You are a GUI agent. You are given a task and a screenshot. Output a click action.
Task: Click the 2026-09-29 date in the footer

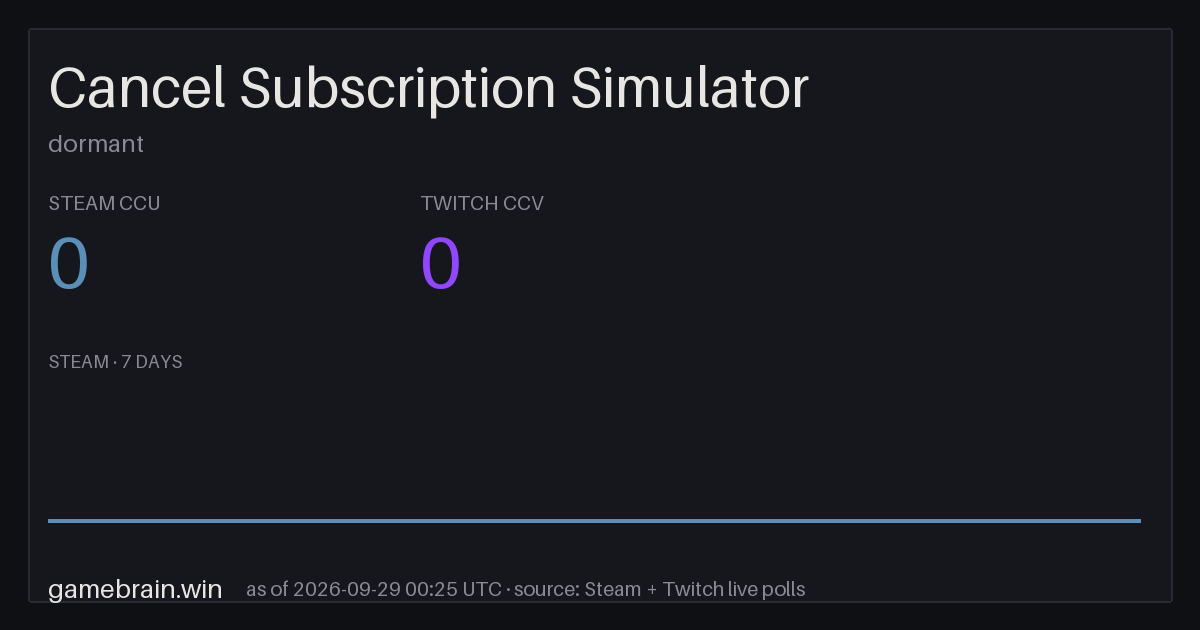pyautogui.click(x=347, y=589)
